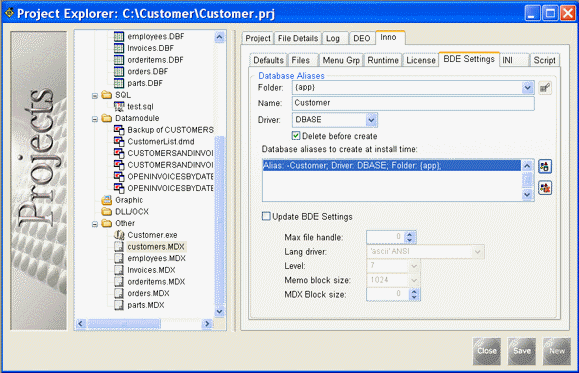
Task: Click the remove alias icon below add icon
Action: pyautogui.click(x=545, y=188)
